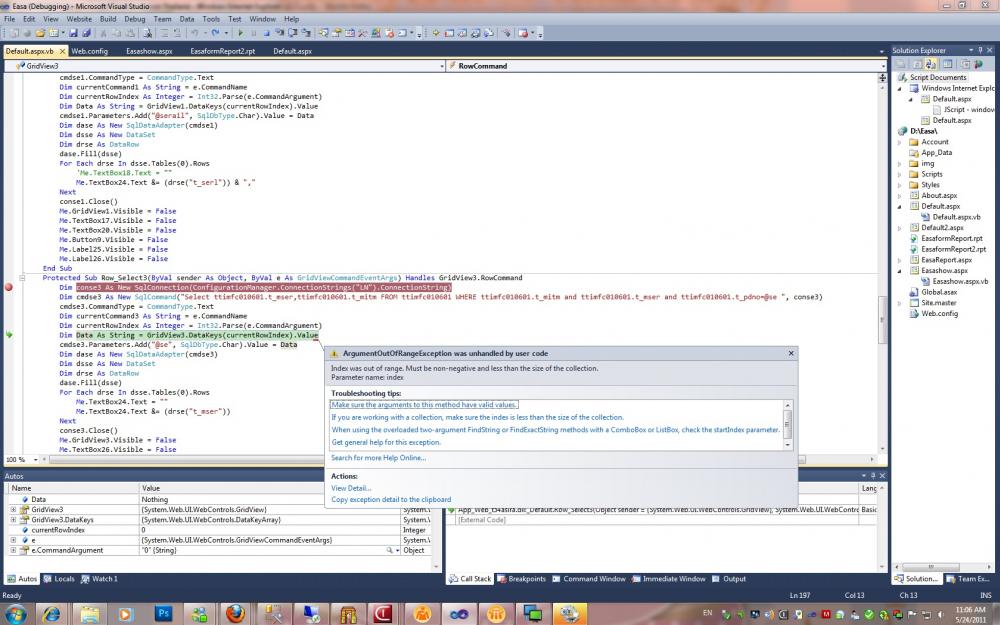Close the exception dialog
The width and height of the screenshot is (1000, 625).
[x=791, y=353]
